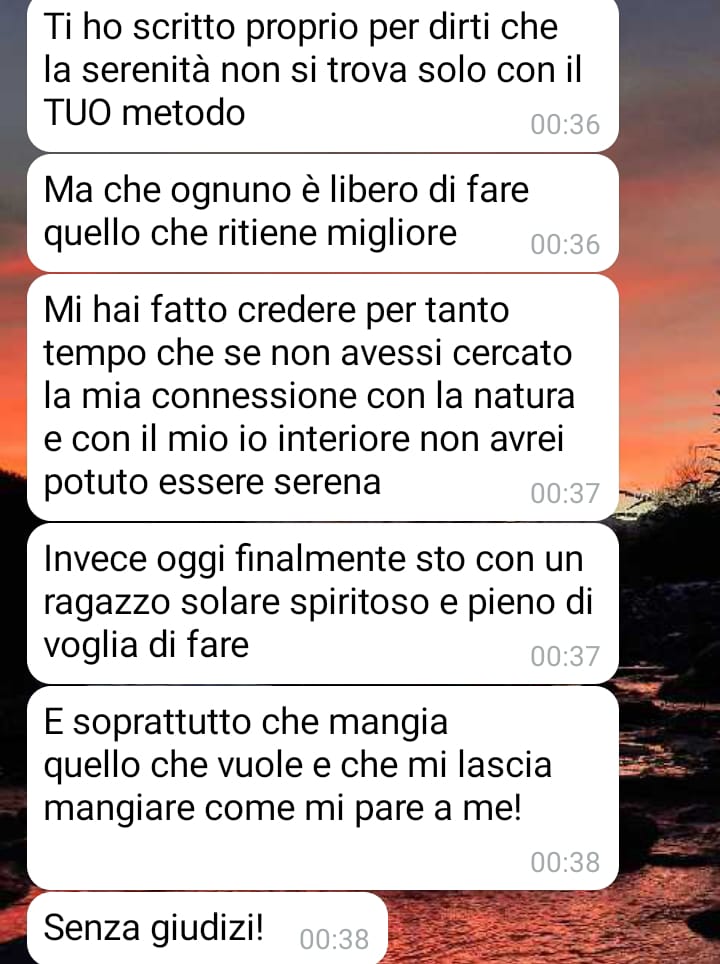Tap the sunset wallpaper right of the messages
Image resolution: width=720 pixels, height=964 pixels.
(x=670, y=430)
